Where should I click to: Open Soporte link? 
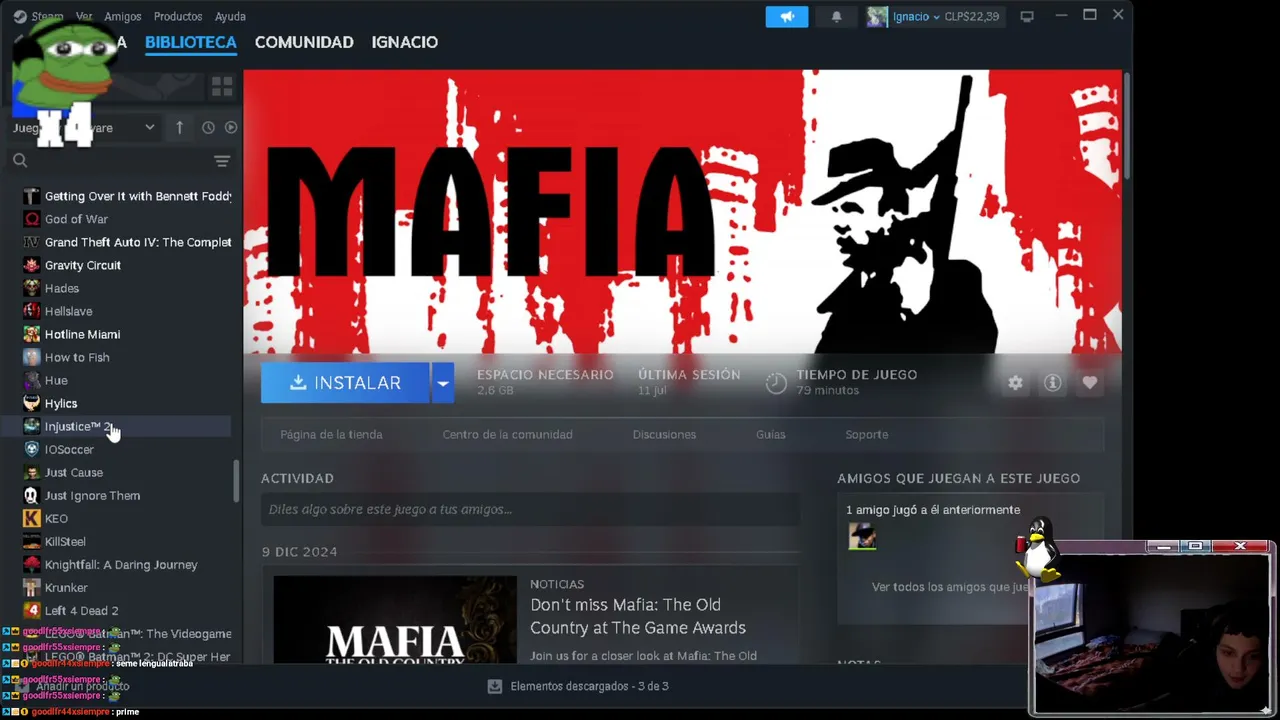867,434
